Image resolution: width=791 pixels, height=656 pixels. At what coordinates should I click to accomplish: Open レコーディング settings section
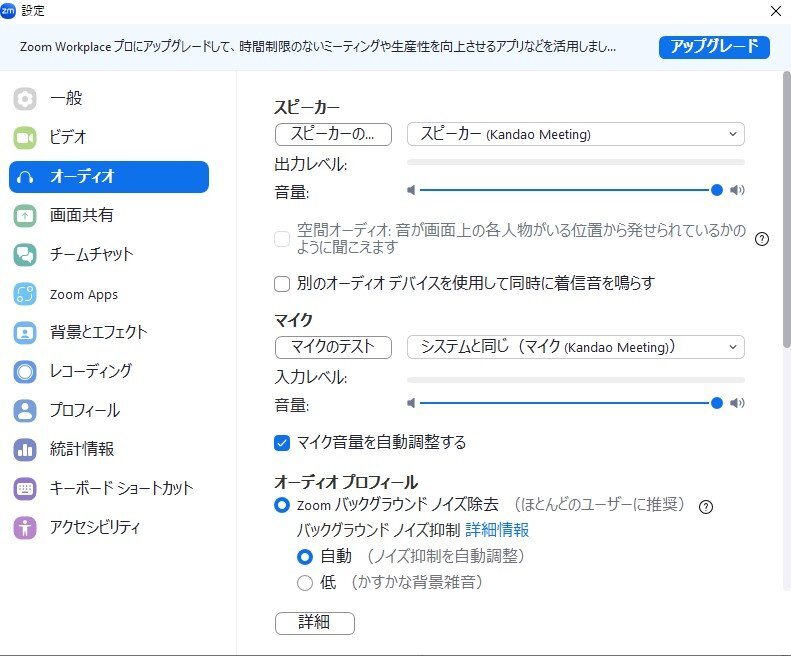[109, 372]
